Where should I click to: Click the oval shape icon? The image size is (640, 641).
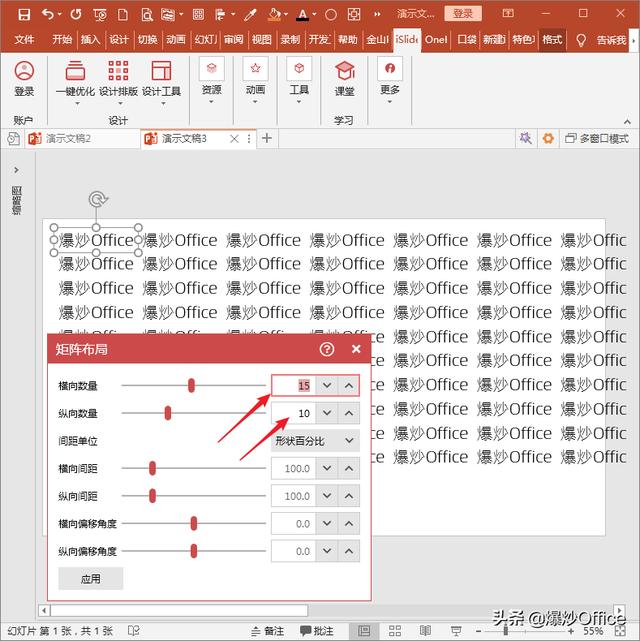point(331,15)
